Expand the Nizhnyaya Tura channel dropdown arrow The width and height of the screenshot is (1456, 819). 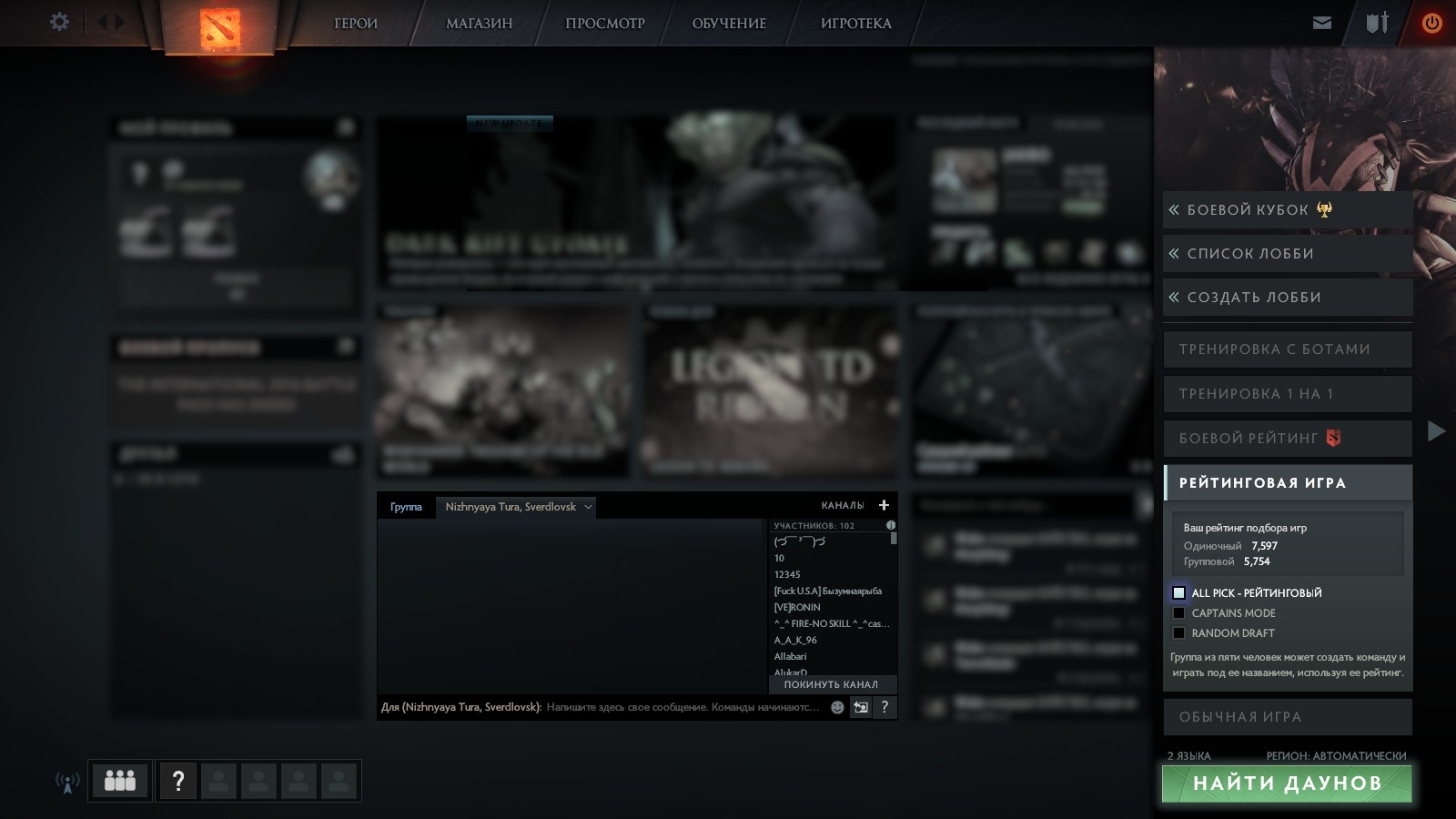point(588,507)
